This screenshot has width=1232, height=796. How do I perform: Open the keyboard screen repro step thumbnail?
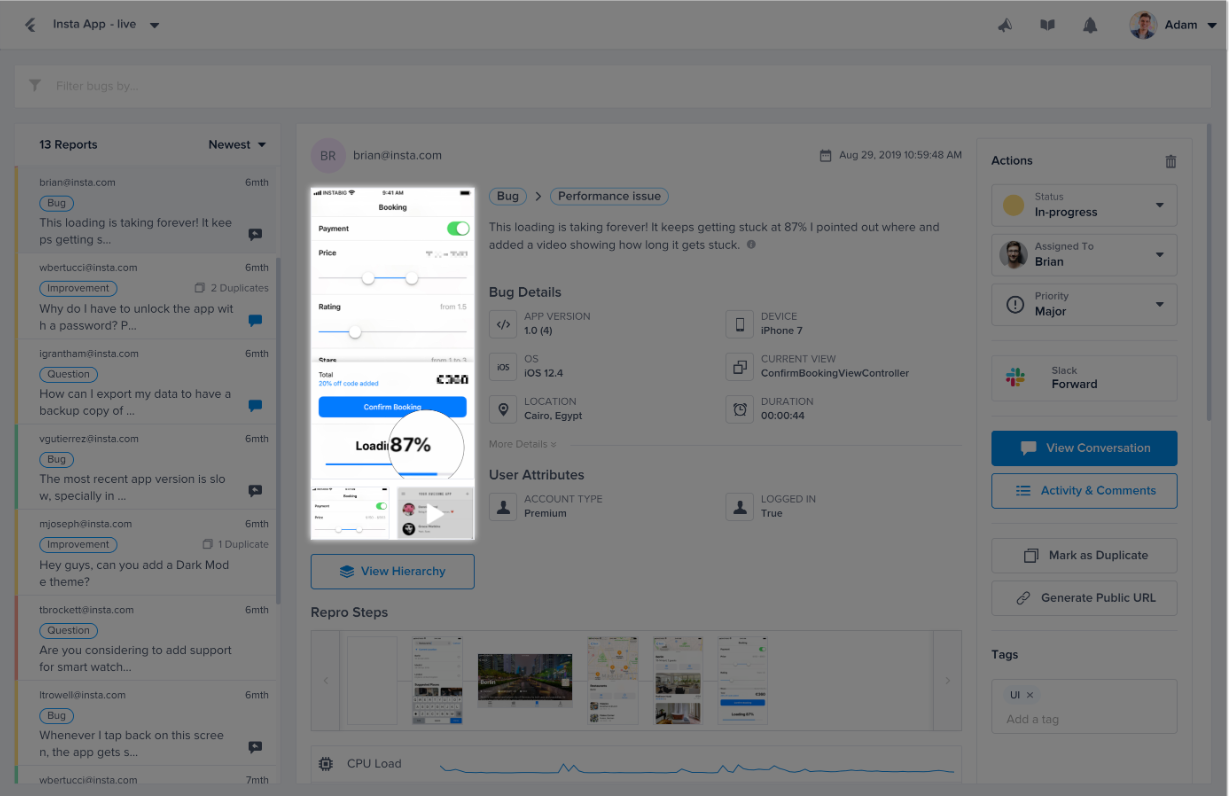438,681
